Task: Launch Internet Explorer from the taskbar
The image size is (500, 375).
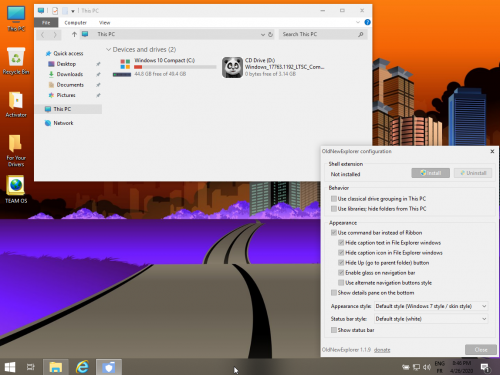Action: click(82, 367)
